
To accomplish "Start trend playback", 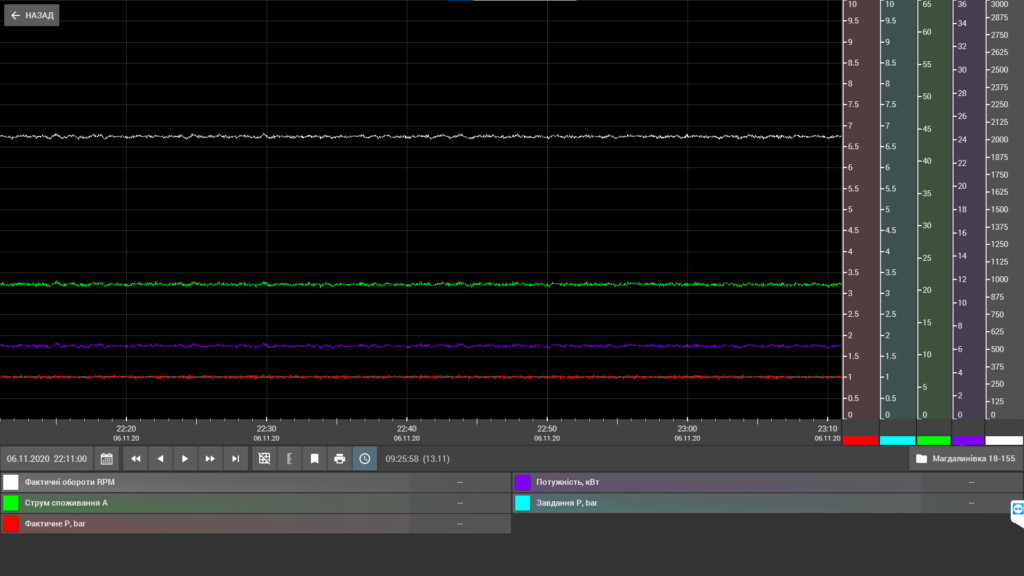I will 185,459.
